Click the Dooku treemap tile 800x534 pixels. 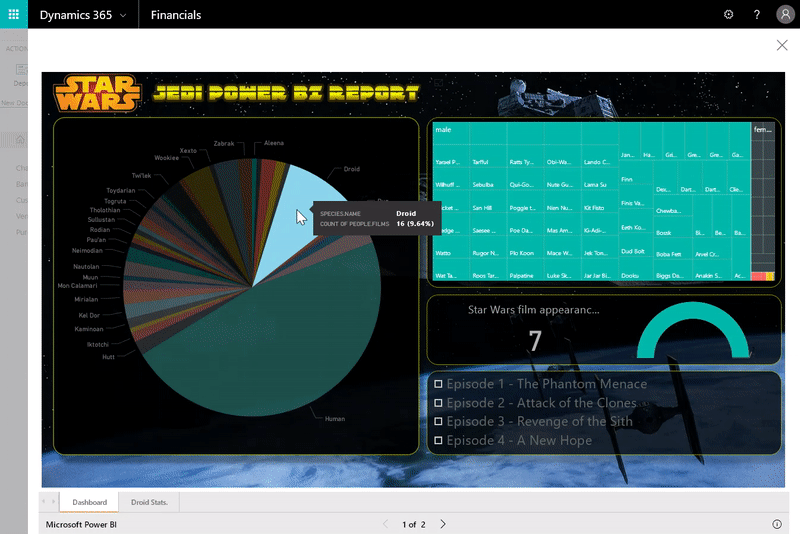coord(636,271)
